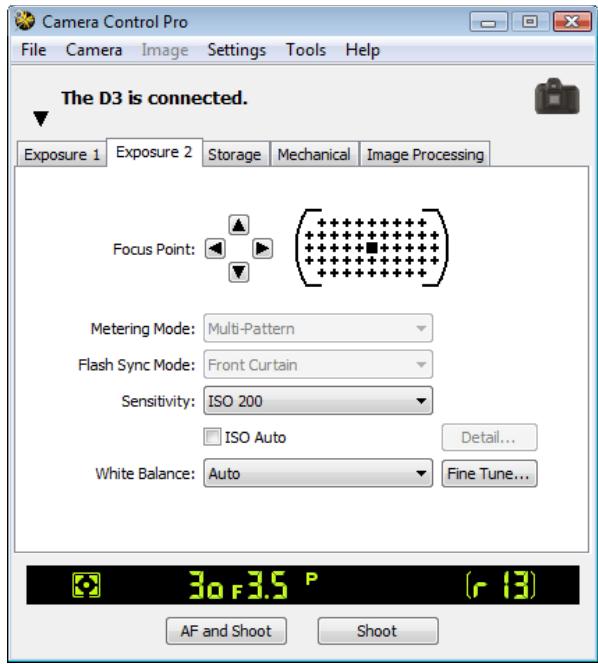Screen dimensions: 598x664
Task: Click the Shoot button
Action: pos(378,631)
